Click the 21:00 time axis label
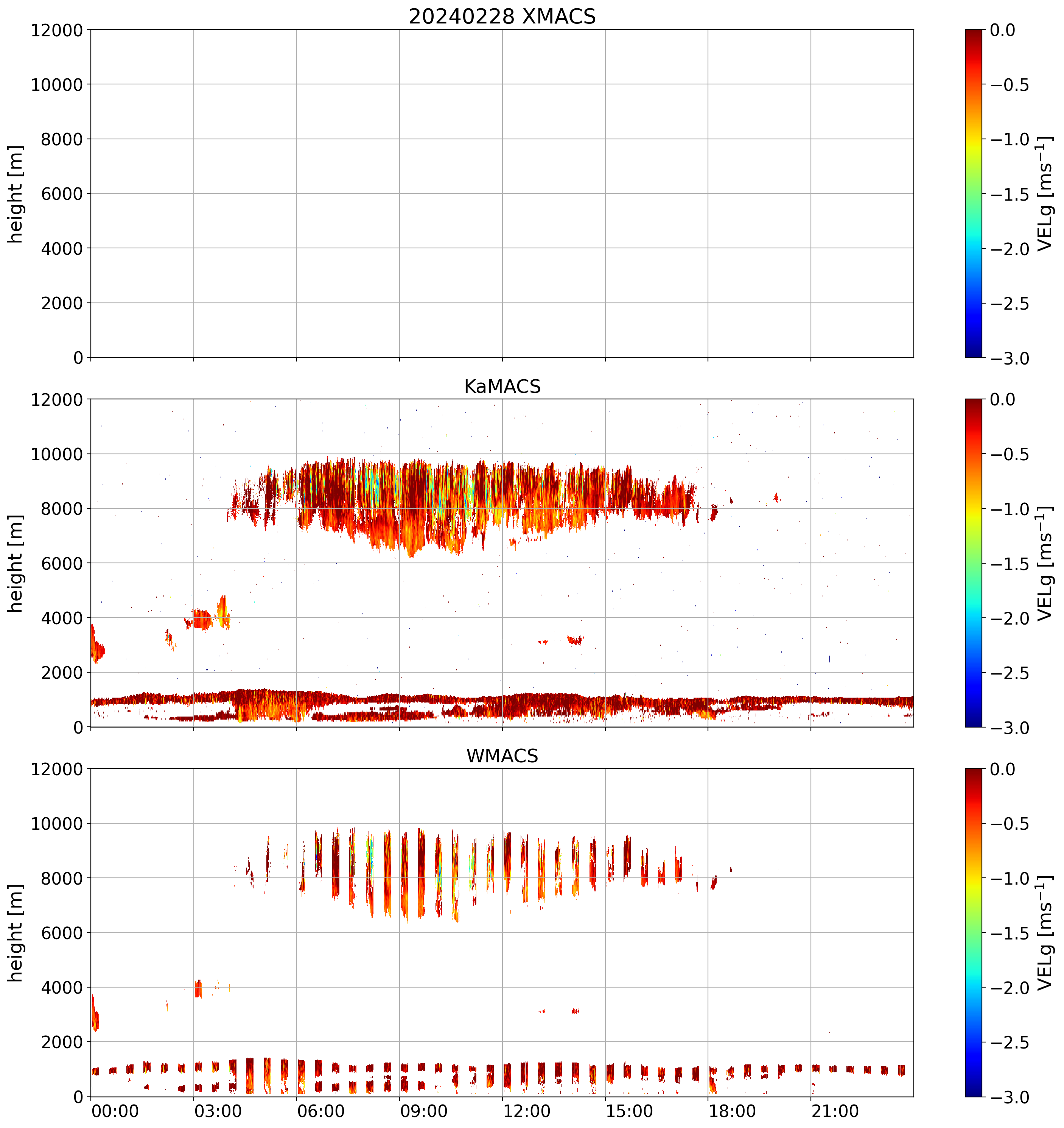 click(835, 1111)
